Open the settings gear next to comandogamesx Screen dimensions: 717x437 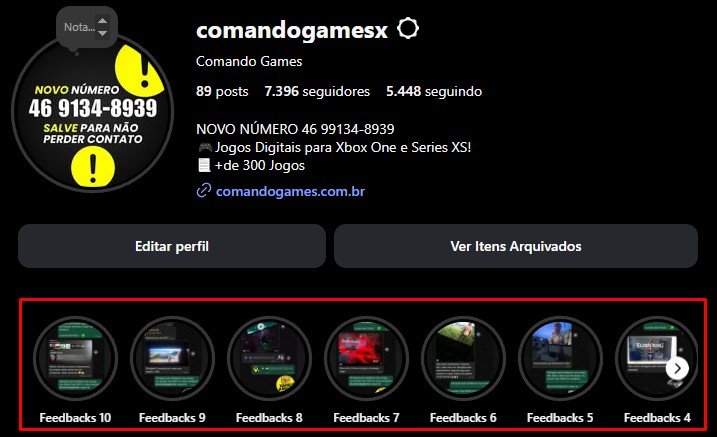(x=407, y=28)
